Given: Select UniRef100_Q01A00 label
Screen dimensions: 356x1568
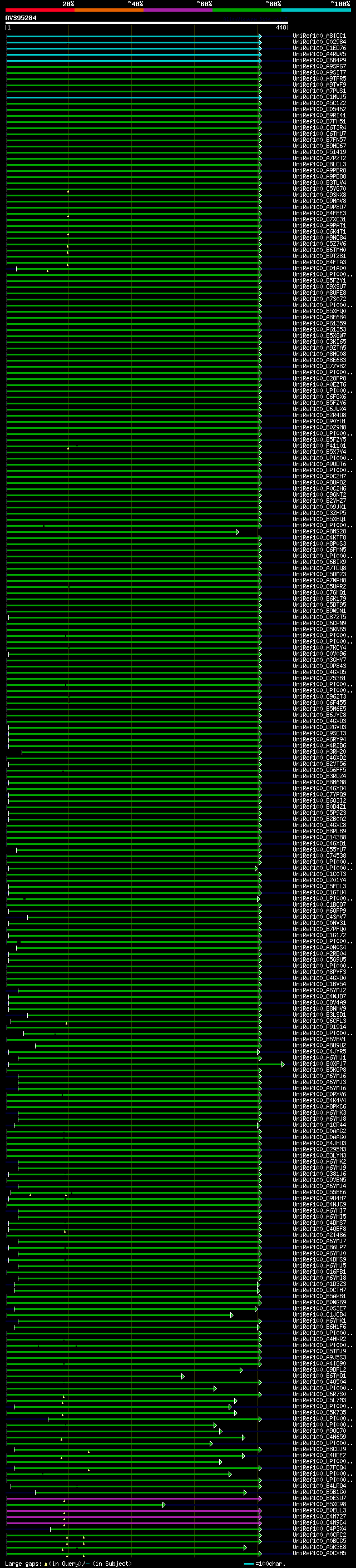Looking at the screenshot, I should pyautogui.click(x=319, y=269).
